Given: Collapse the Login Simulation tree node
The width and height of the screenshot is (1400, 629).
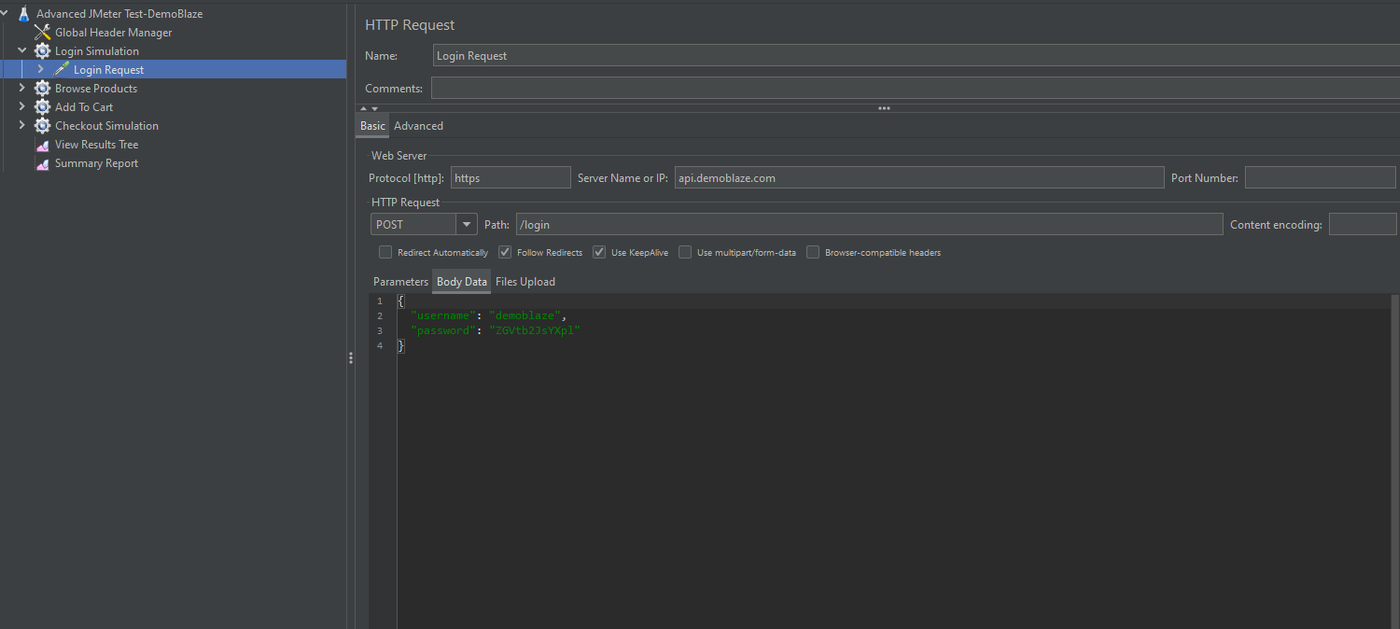Looking at the screenshot, I should click(22, 51).
